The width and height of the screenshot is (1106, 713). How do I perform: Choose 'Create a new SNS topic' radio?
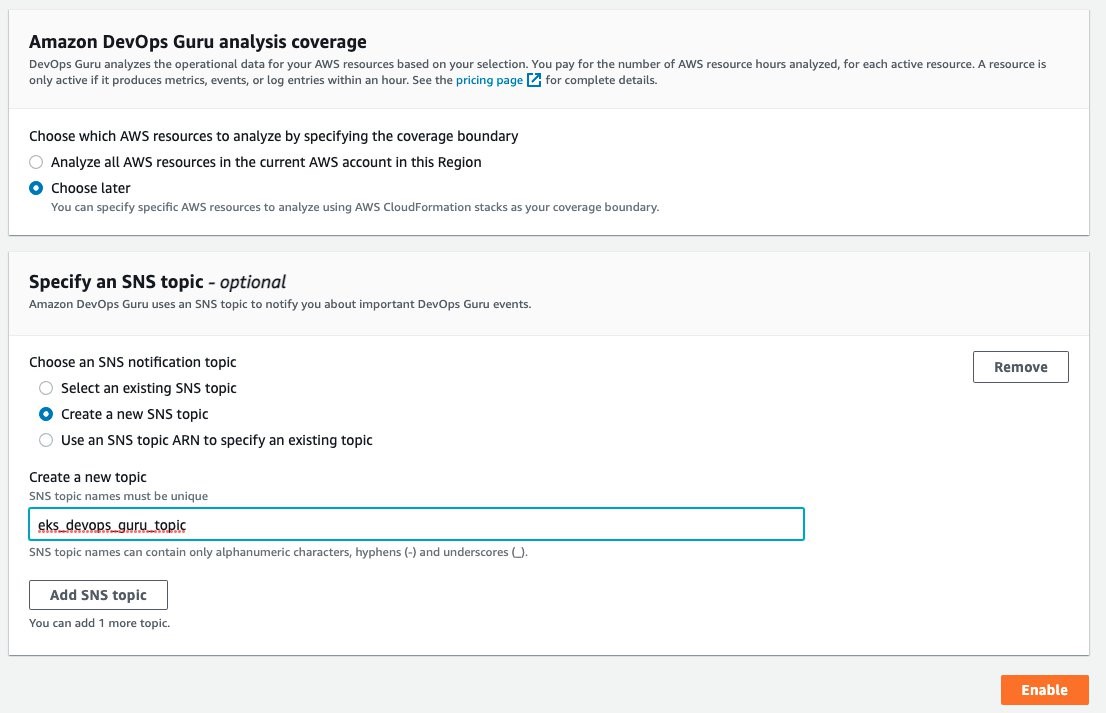point(46,414)
